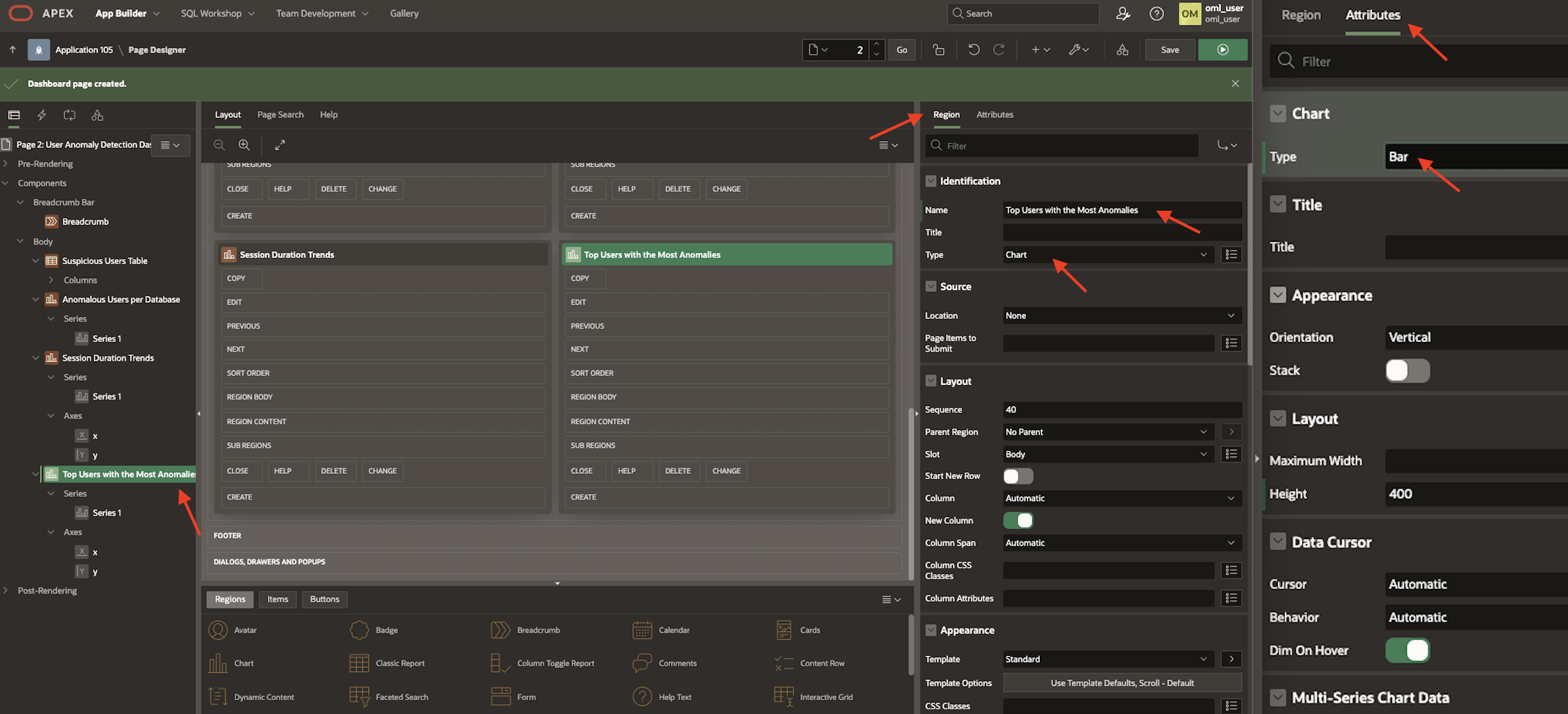Collapse Session Duration Trends tree node
This screenshot has width=1568, height=714.
[x=35, y=358]
